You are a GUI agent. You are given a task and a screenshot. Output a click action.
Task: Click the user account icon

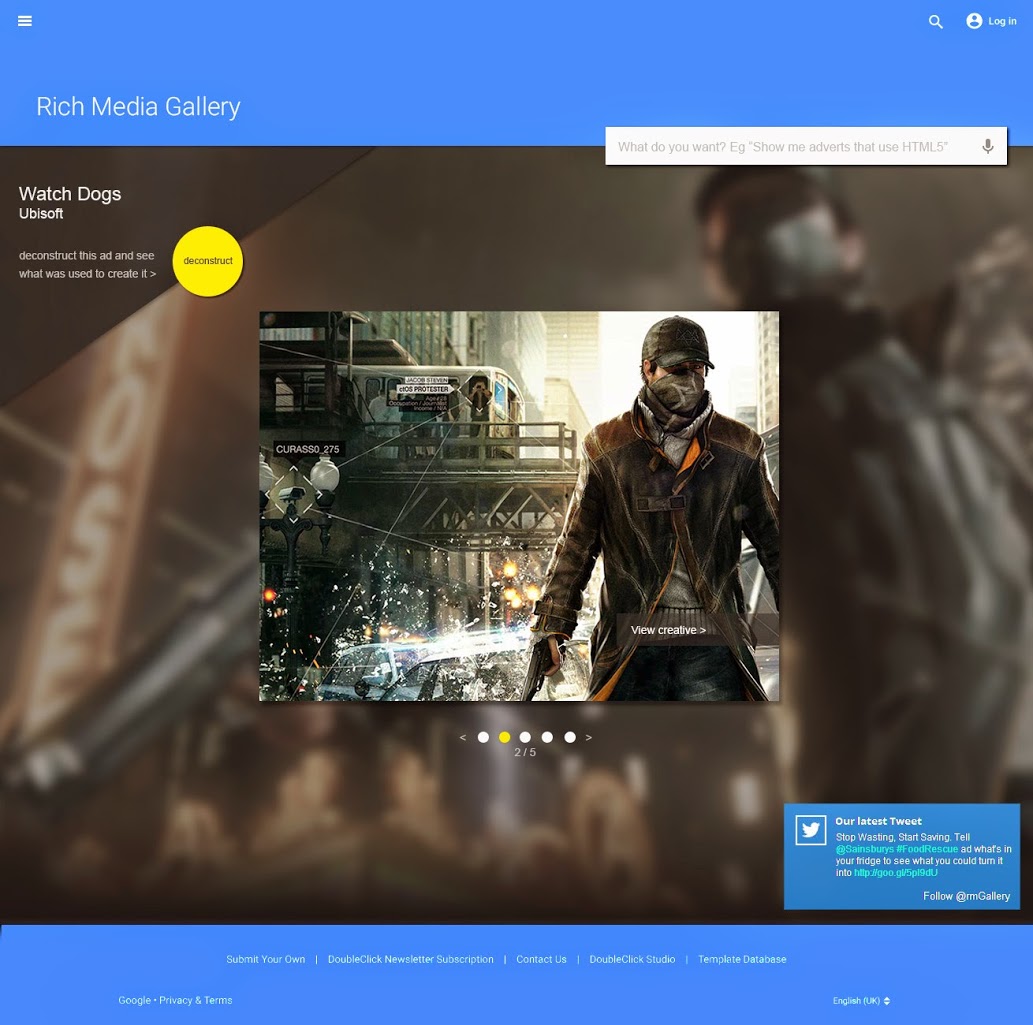click(x=974, y=21)
